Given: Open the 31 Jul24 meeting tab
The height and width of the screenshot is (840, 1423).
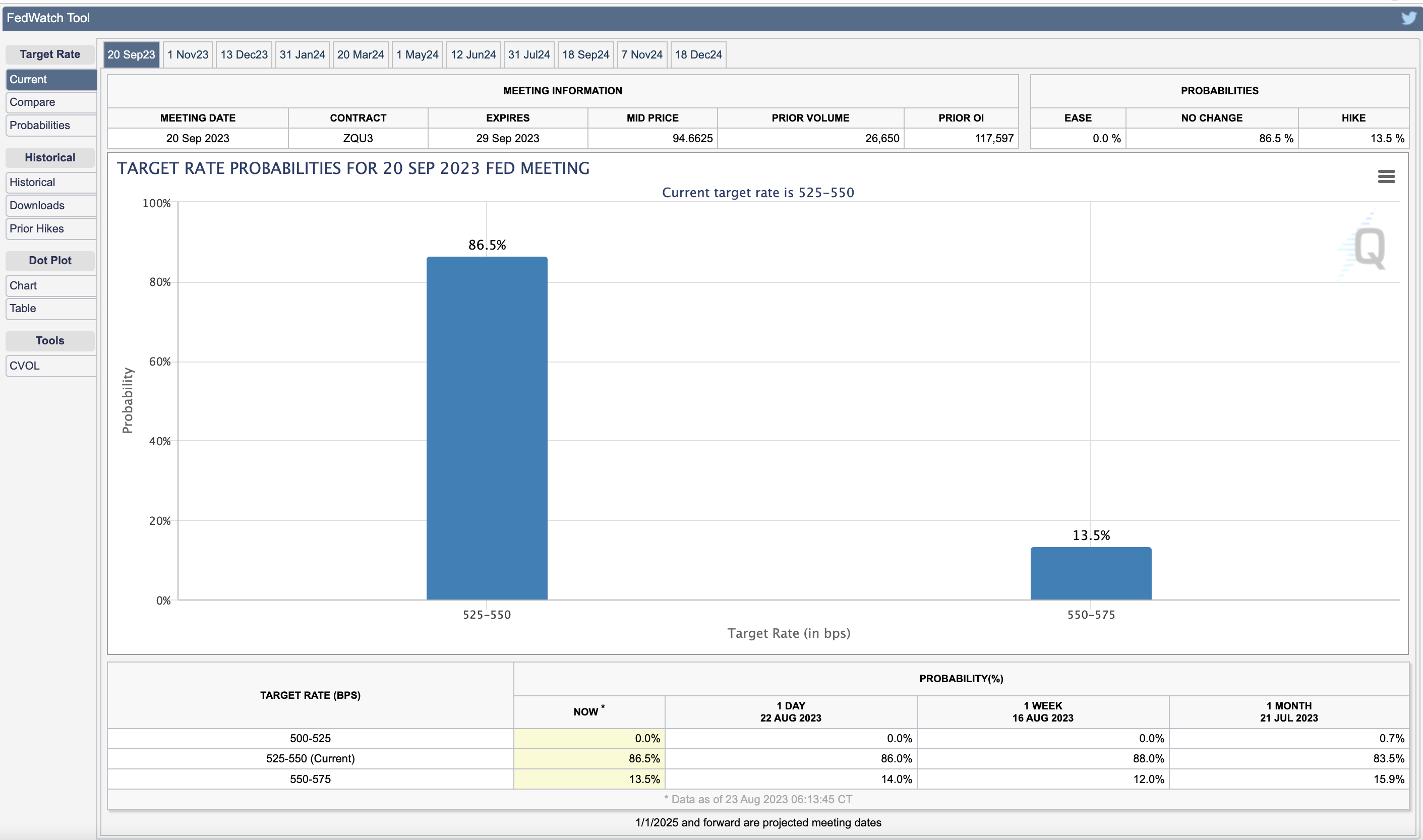Looking at the screenshot, I should [528, 55].
